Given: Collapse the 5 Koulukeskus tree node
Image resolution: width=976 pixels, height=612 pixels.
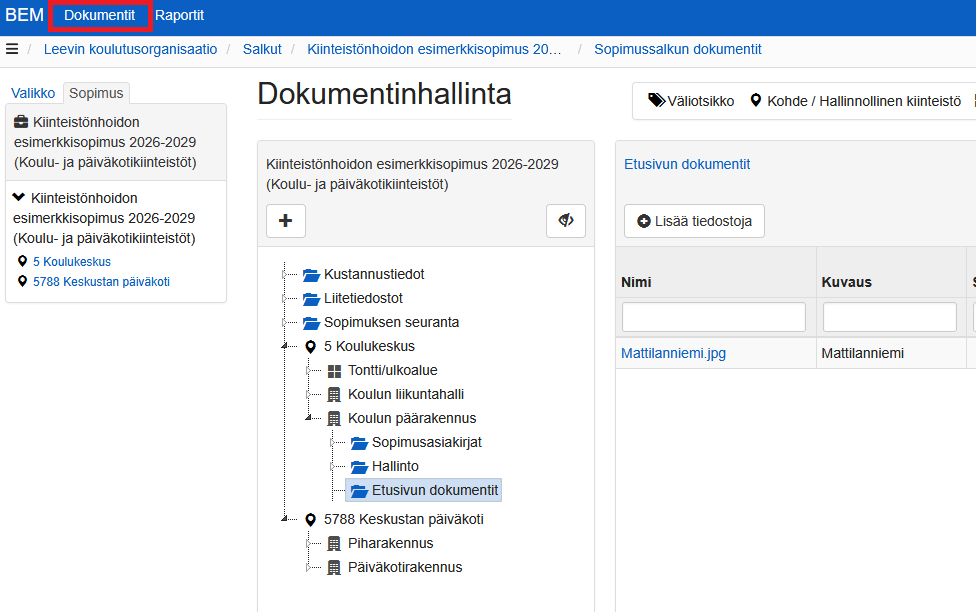Looking at the screenshot, I should coord(284,346).
